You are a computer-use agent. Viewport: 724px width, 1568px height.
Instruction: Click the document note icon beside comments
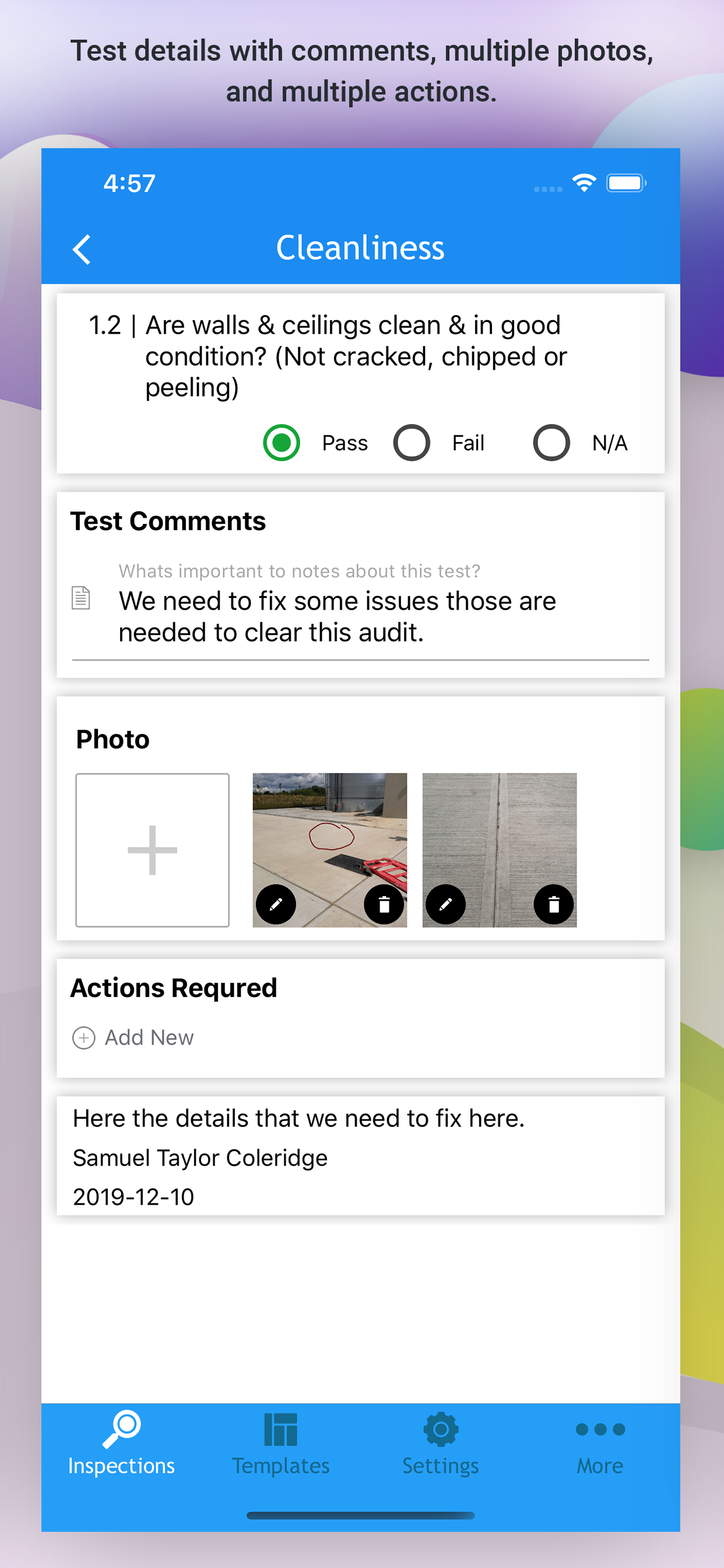pos(81,598)
